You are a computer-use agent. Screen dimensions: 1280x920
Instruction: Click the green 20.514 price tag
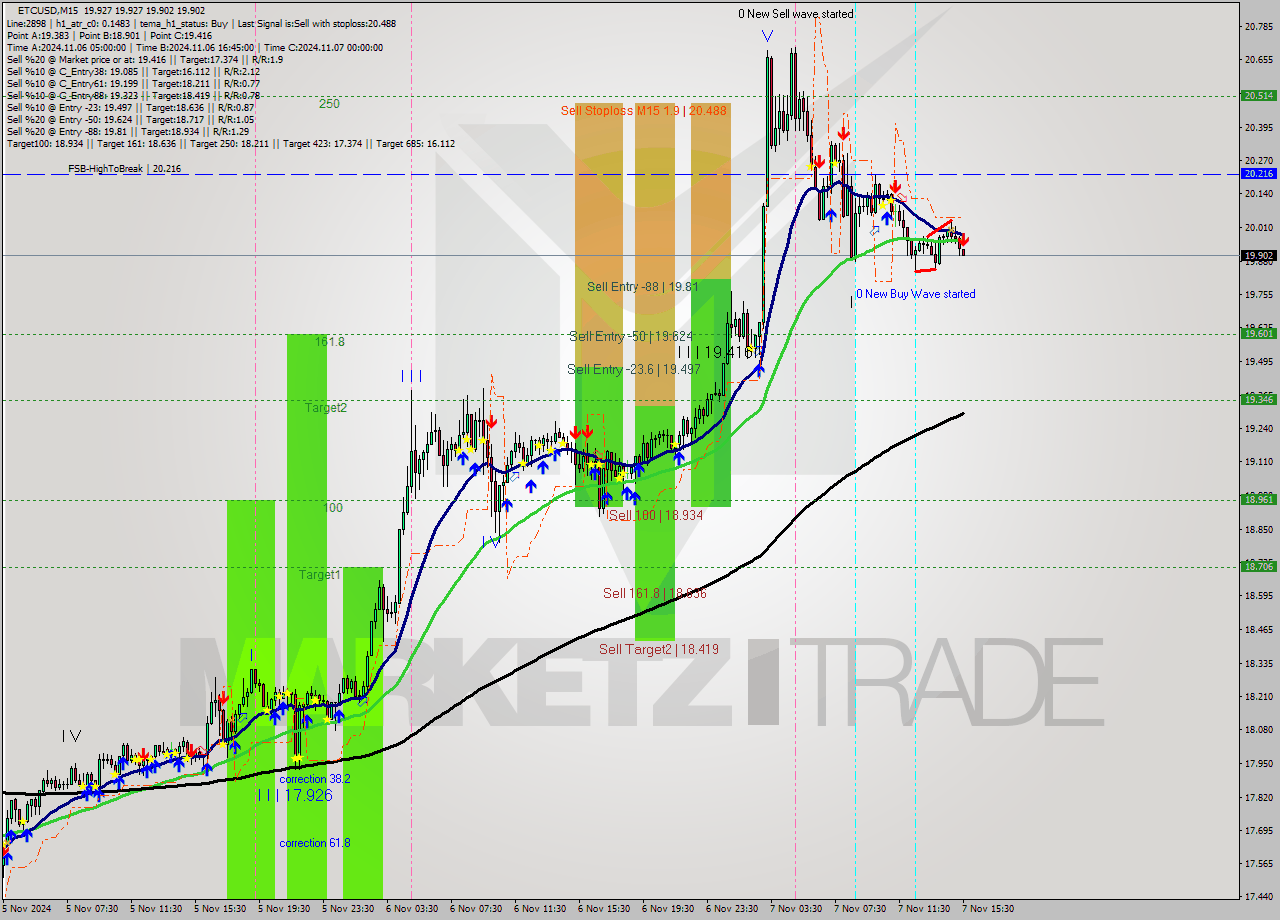1258,96
